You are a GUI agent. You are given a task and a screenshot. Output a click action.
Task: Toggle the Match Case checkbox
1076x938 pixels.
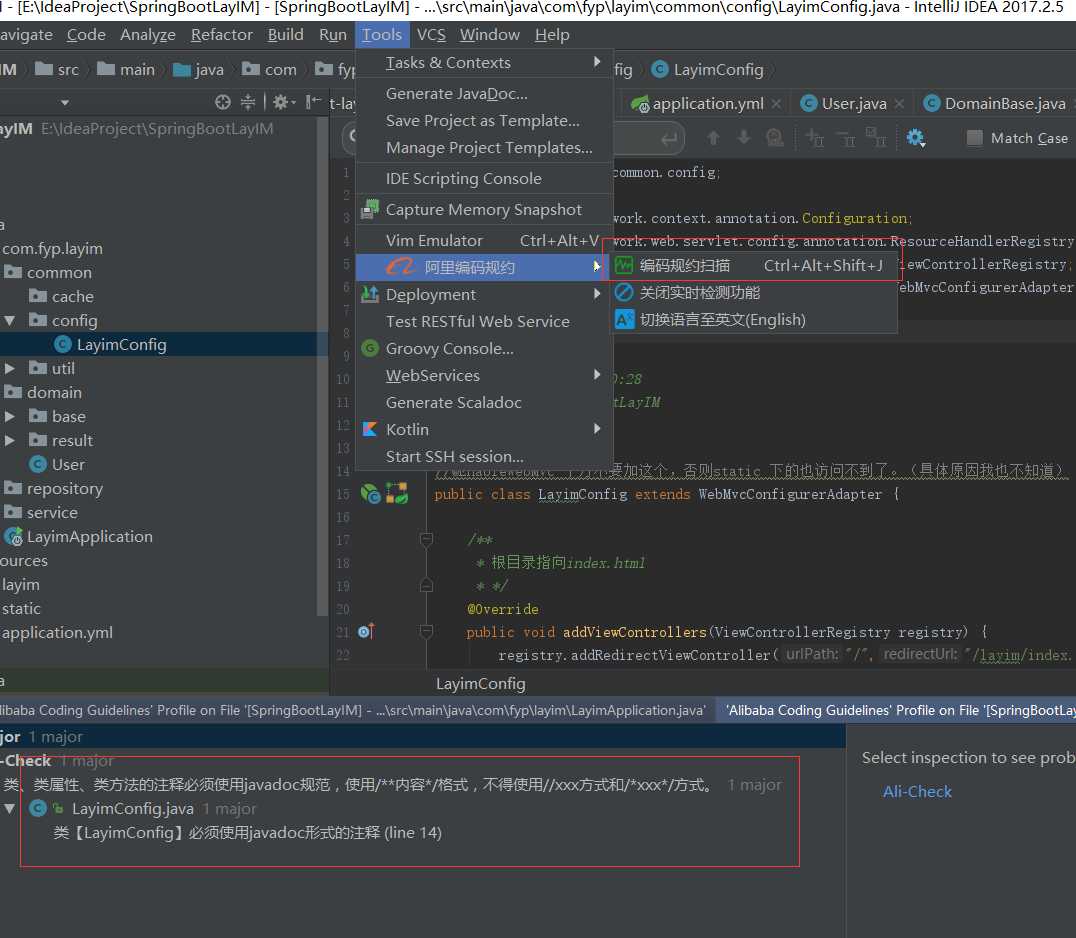coord(974,138)
